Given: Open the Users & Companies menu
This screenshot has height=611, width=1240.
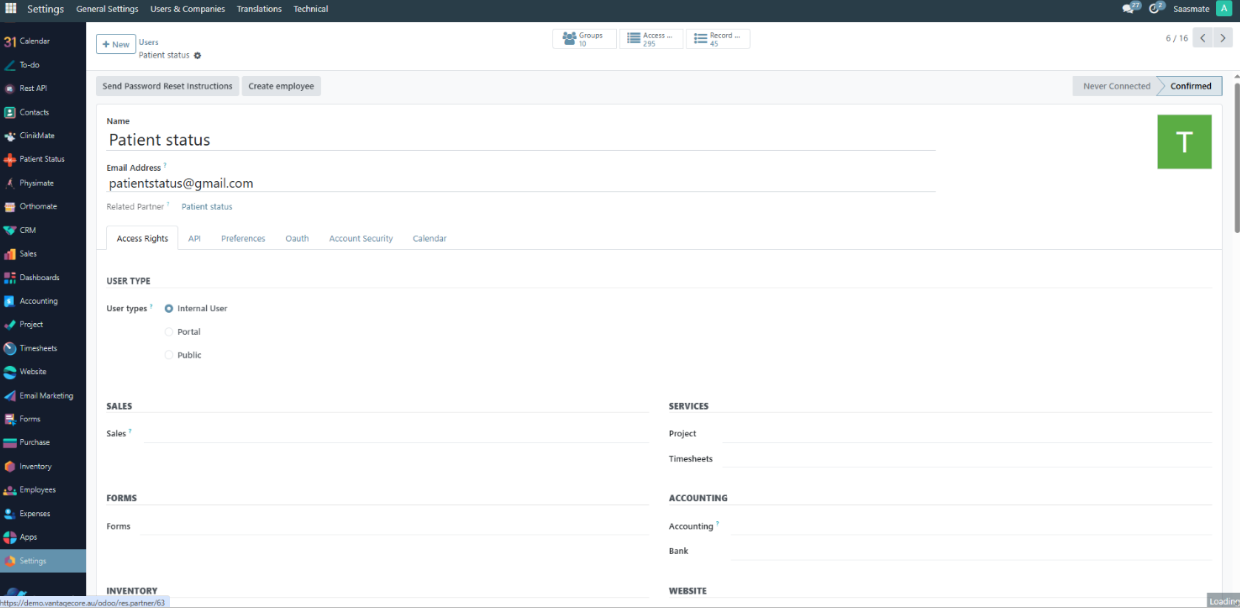Looking at the screenshot, I should coord(187,9).
